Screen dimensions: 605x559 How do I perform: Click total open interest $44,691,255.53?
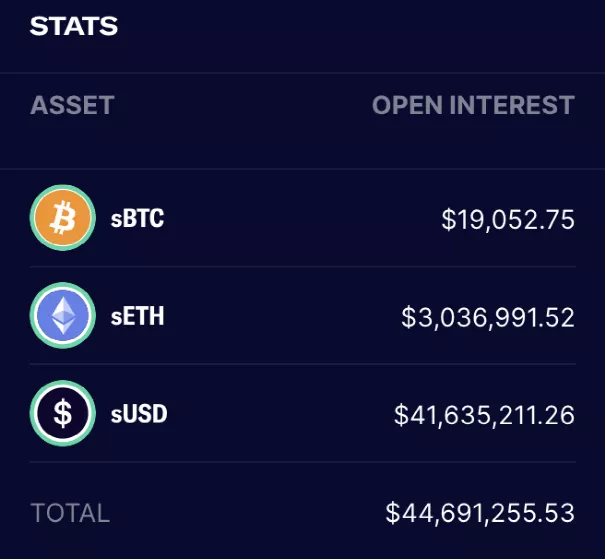pos(480,513)
